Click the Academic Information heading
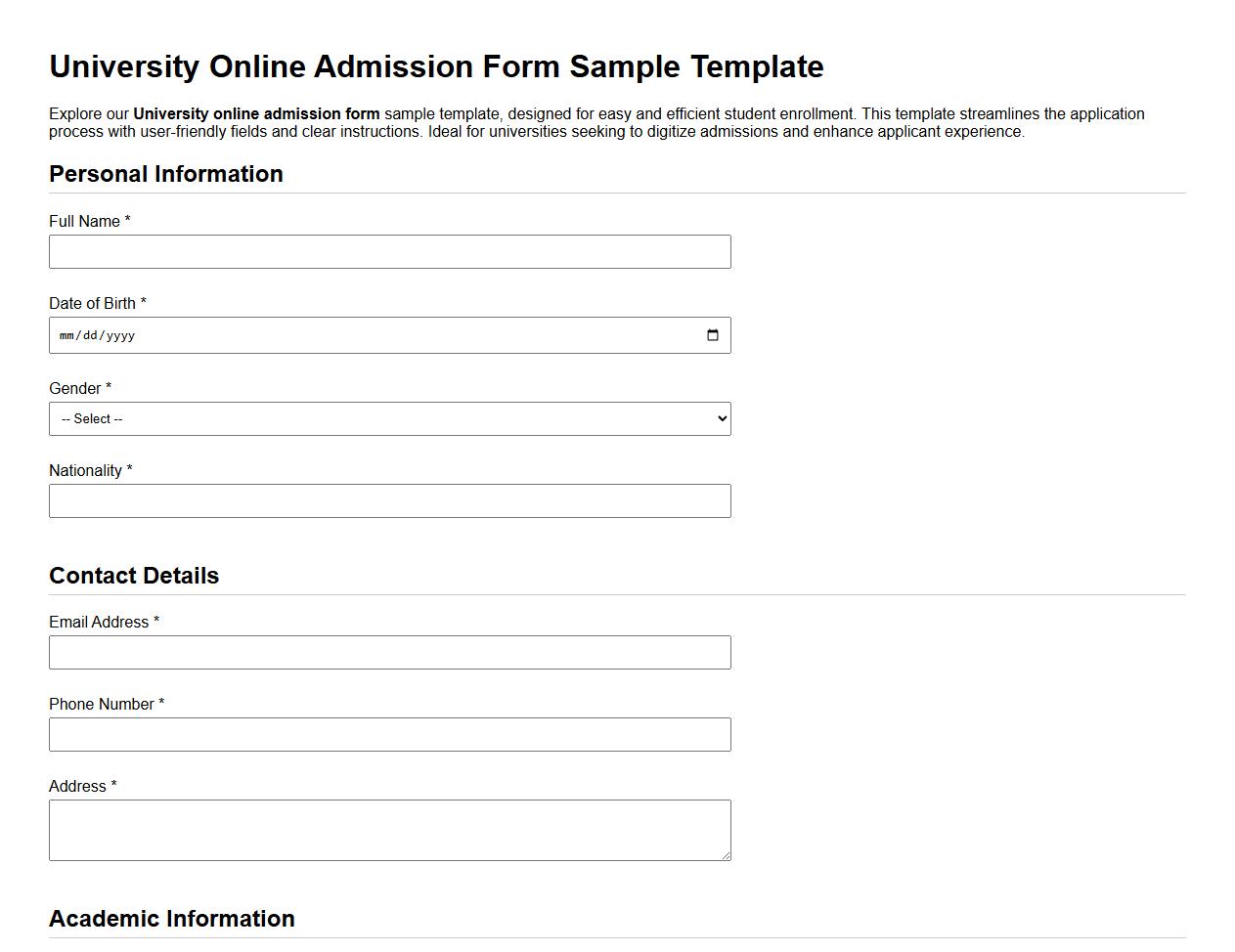1235x952 pixels. 172,919
